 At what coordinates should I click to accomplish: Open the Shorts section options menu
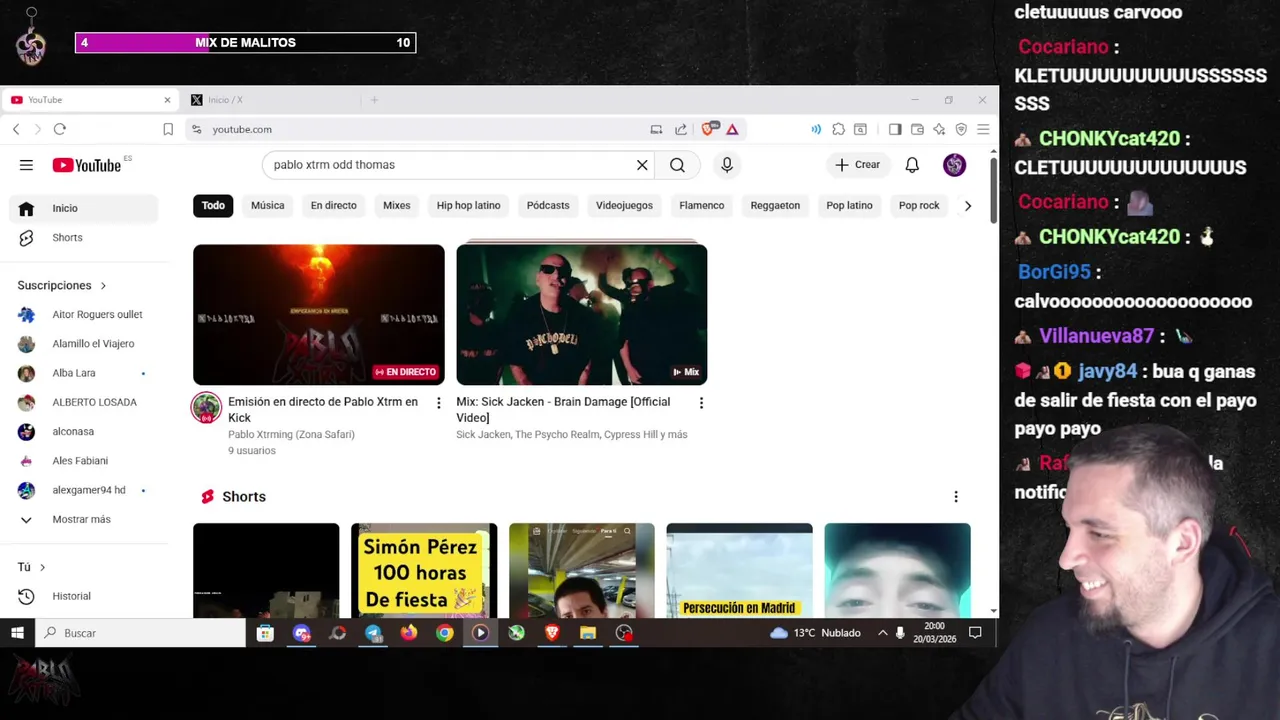coord(955,497)
